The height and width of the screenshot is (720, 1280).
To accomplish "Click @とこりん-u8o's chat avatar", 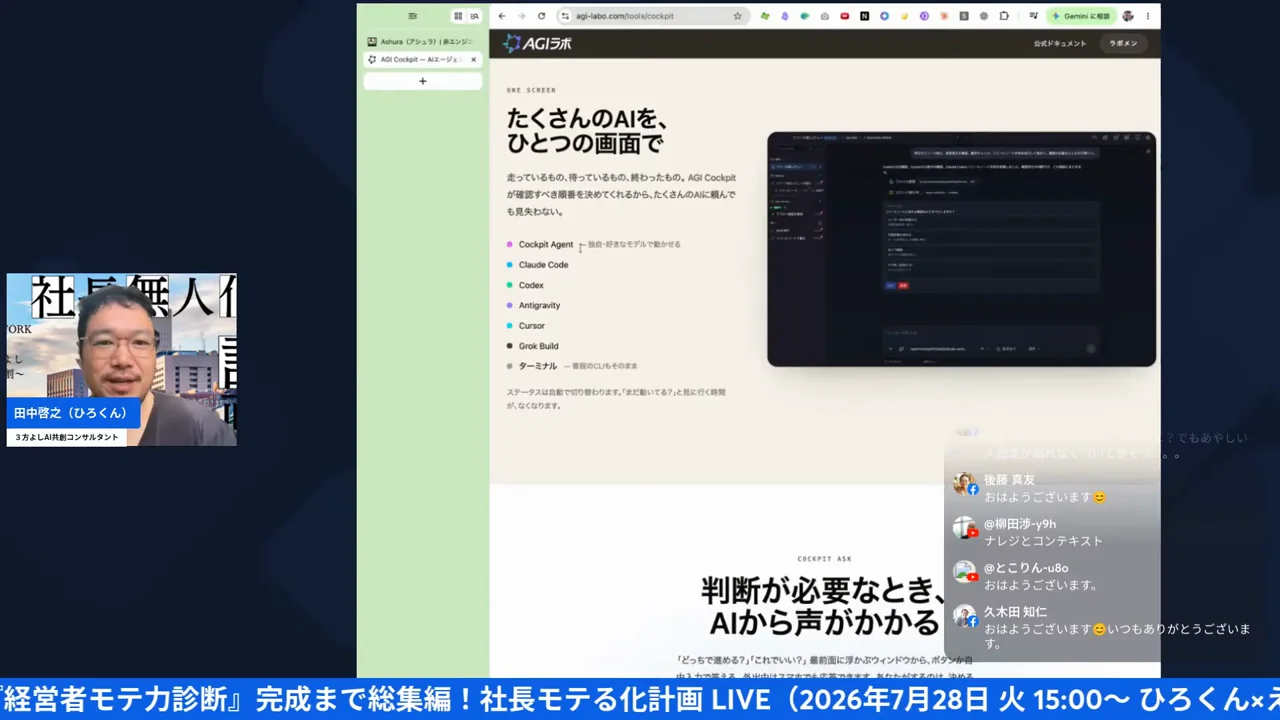I will [964, 572].
